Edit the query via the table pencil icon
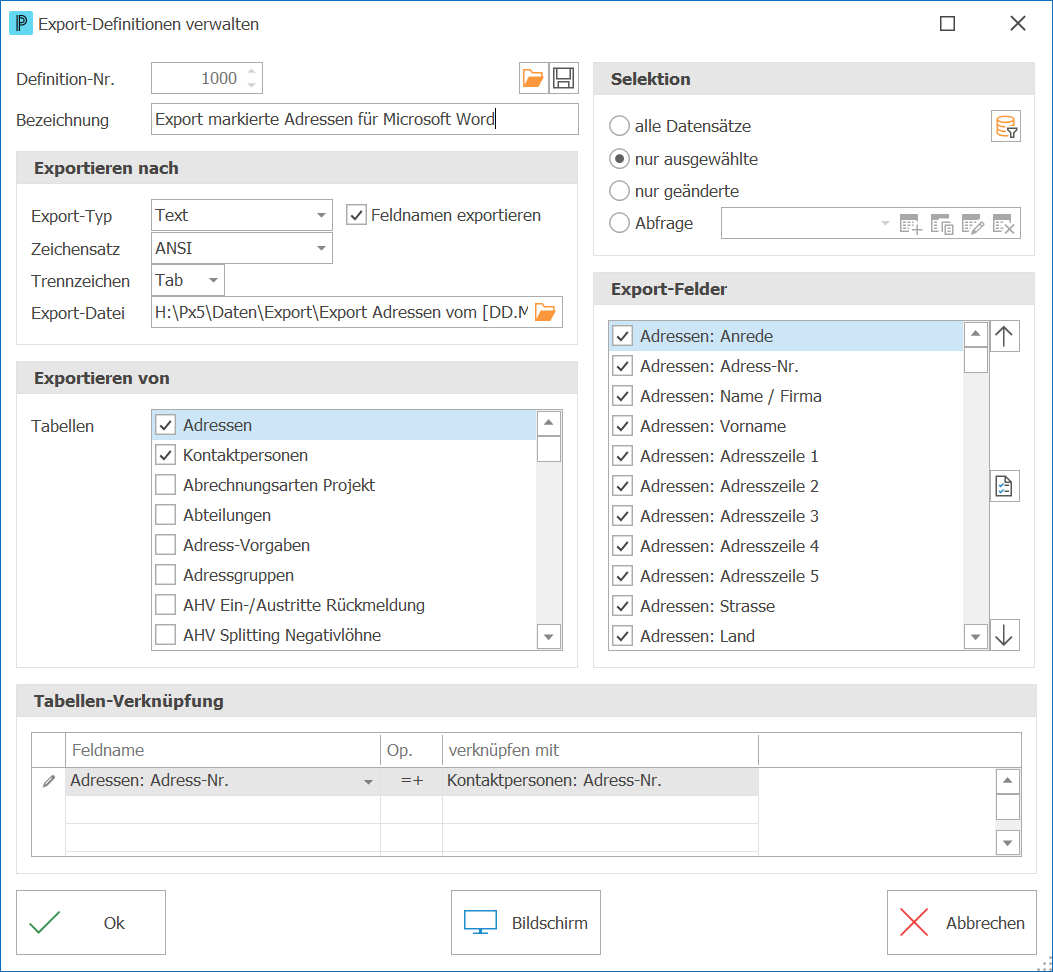1053x972 pixels. coord(972,224)
